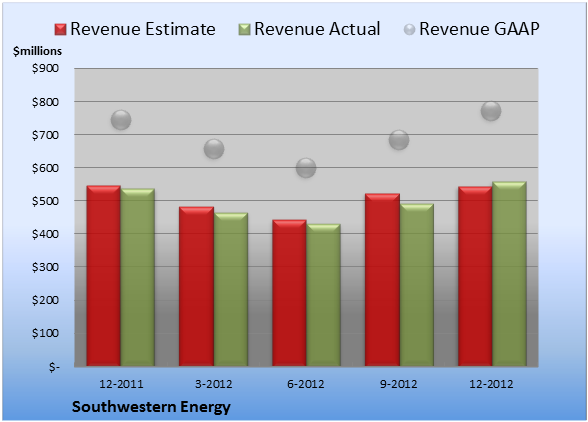Viewport: 588px width, 422px height.
Task: Click the green Revenue Actual legend swatch
Action: (x=244, y=30)
